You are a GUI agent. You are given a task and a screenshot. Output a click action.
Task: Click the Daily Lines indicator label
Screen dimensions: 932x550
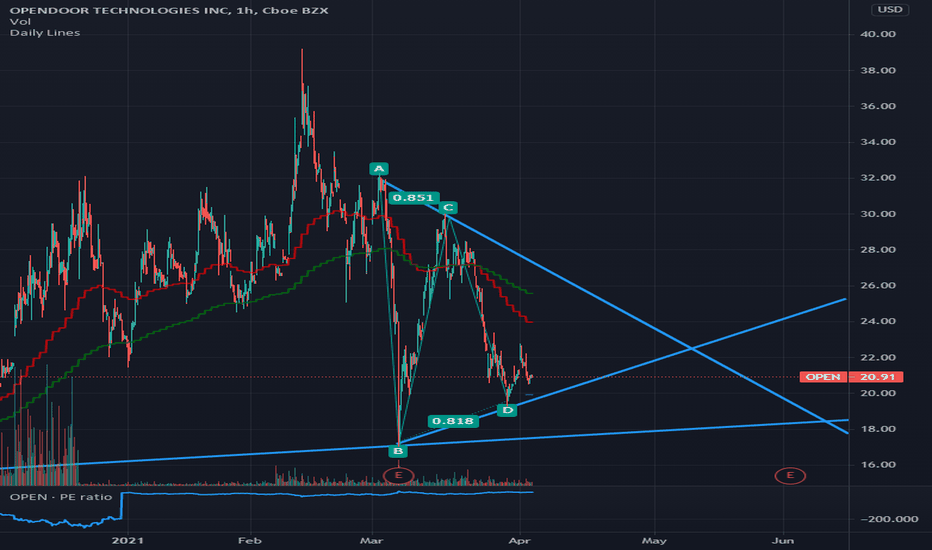click(x=45, y=33)
